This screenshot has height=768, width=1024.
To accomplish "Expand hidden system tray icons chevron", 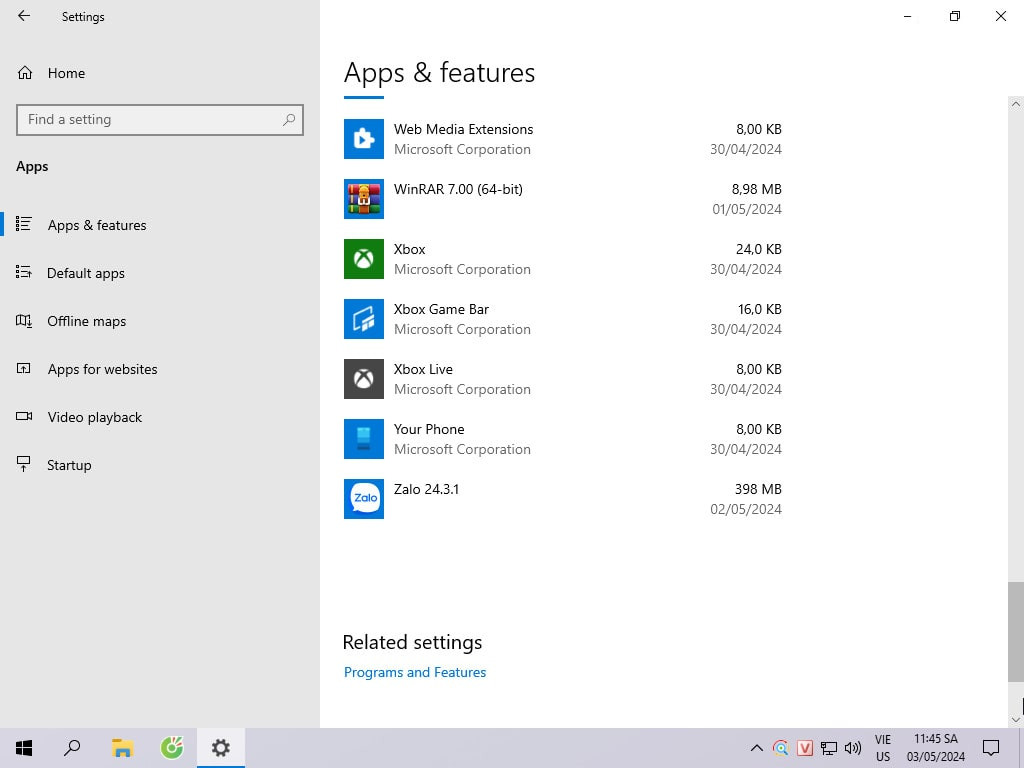I will pos(756,748).
